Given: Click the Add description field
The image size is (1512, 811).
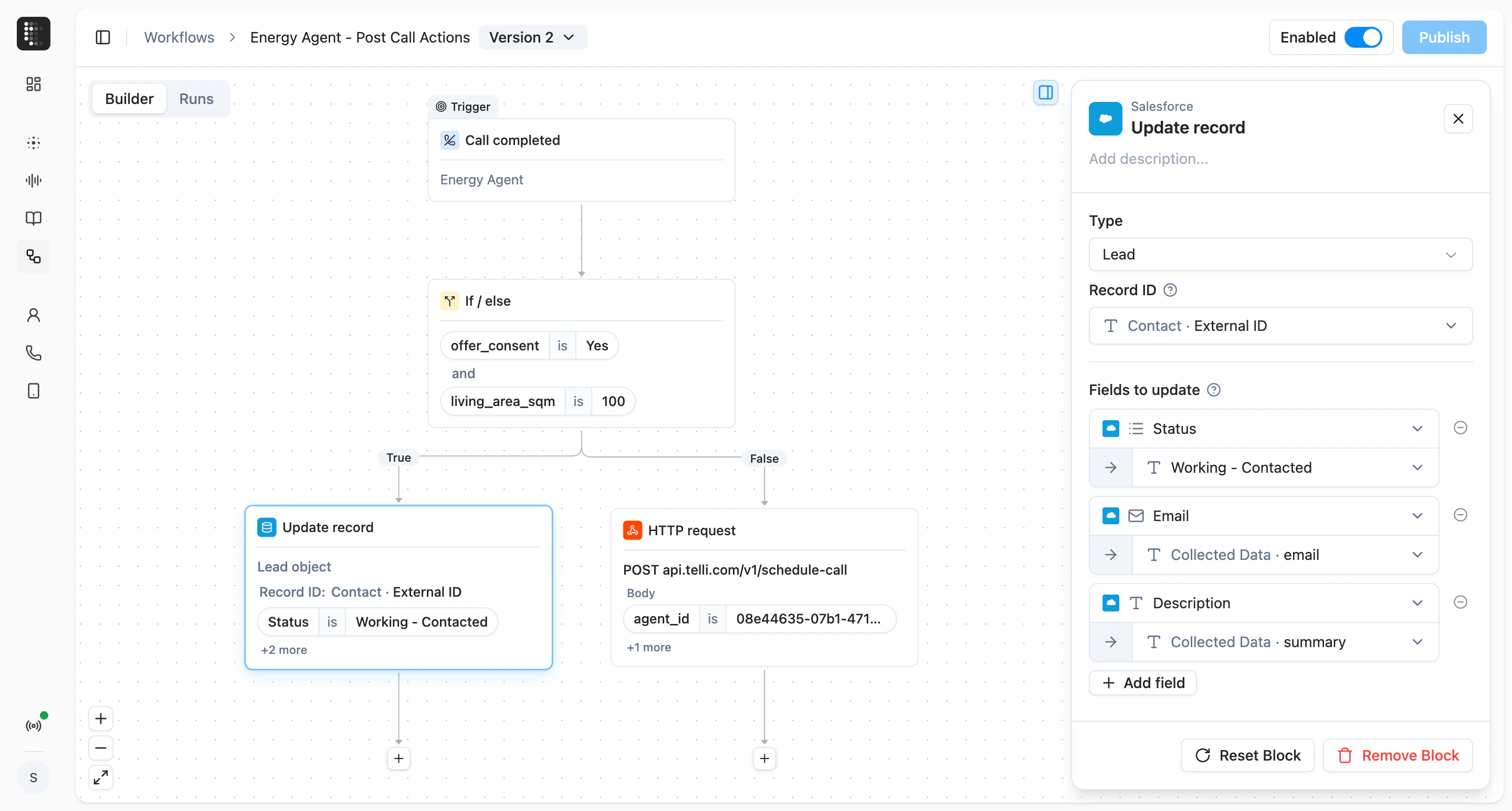Looking at the screenshot, I should click(x=1148, y=159).
